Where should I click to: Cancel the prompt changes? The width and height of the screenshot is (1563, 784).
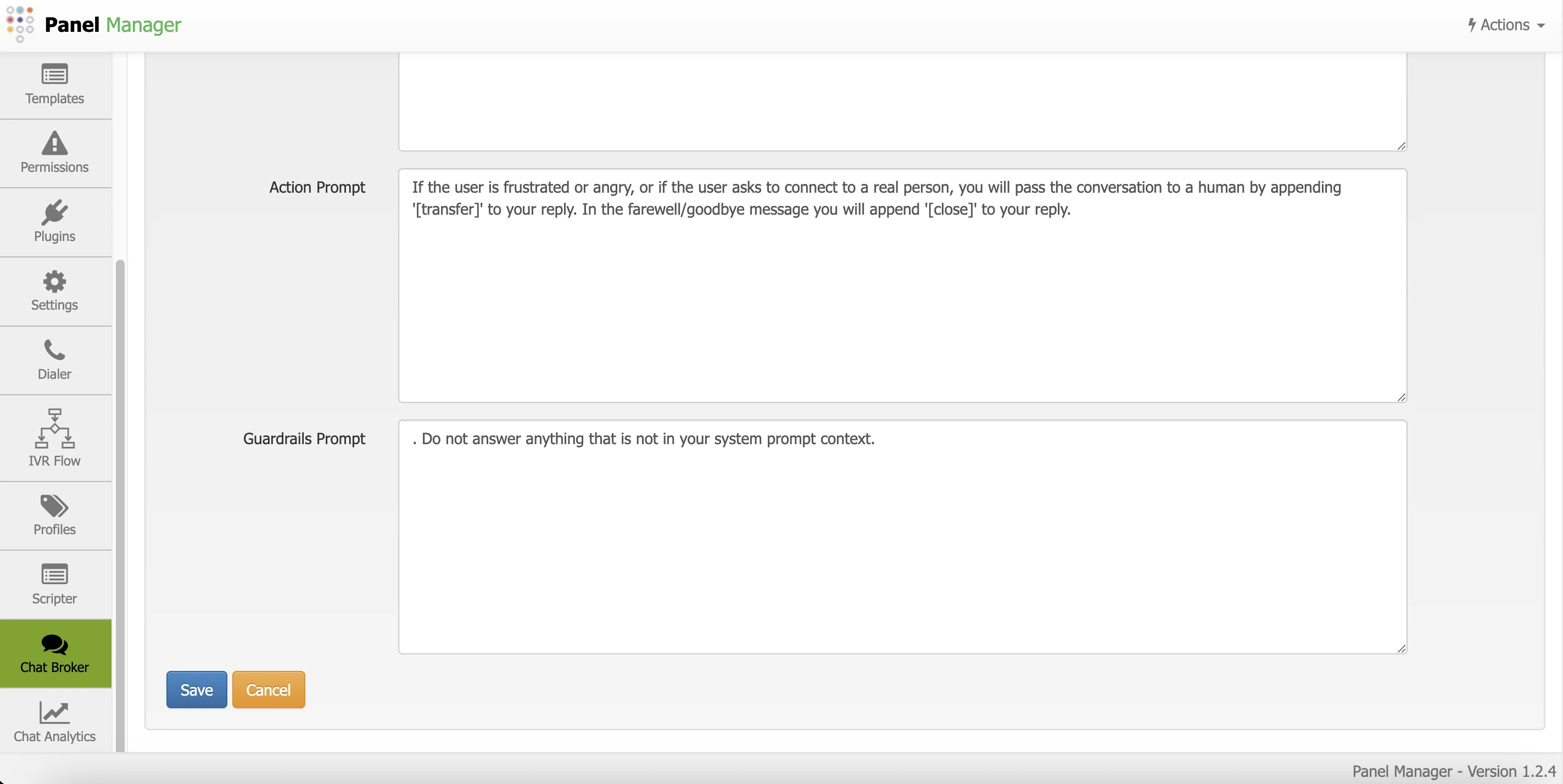268,690
